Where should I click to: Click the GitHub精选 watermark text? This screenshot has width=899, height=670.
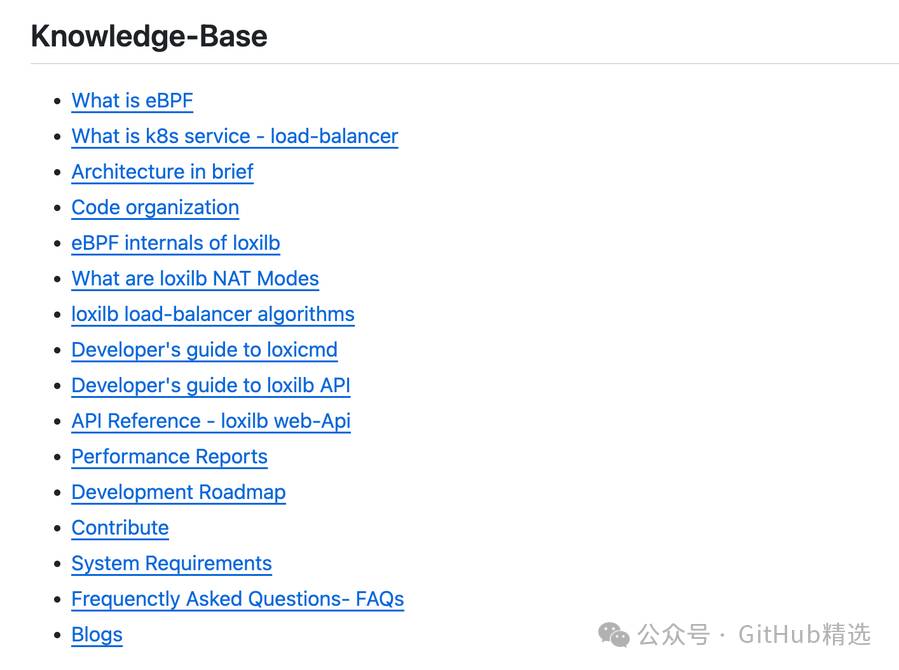click(x=804, y=634)
